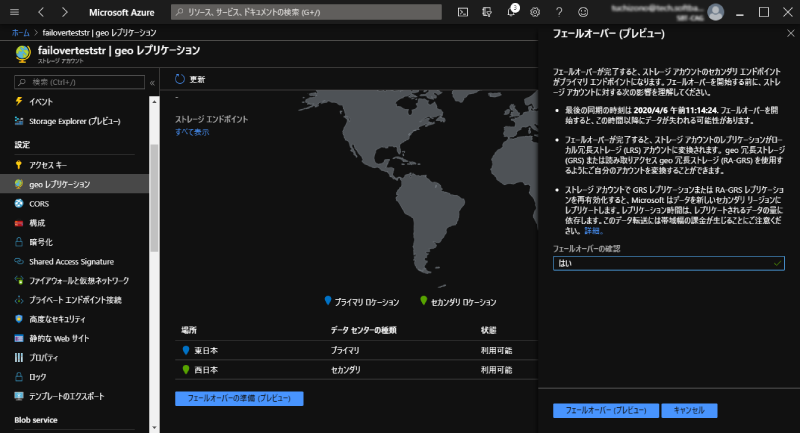Image resolution: width=800 pixels, height=433 pixels.
Task: Open the notifications bell icon
Action: 511,12
